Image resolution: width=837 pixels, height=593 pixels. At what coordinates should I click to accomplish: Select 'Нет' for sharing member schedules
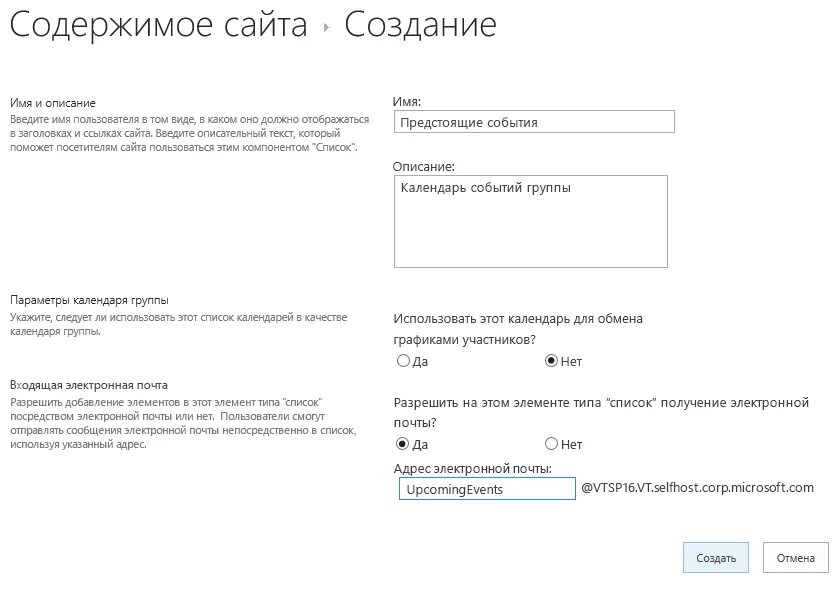(x=551, y=361)
